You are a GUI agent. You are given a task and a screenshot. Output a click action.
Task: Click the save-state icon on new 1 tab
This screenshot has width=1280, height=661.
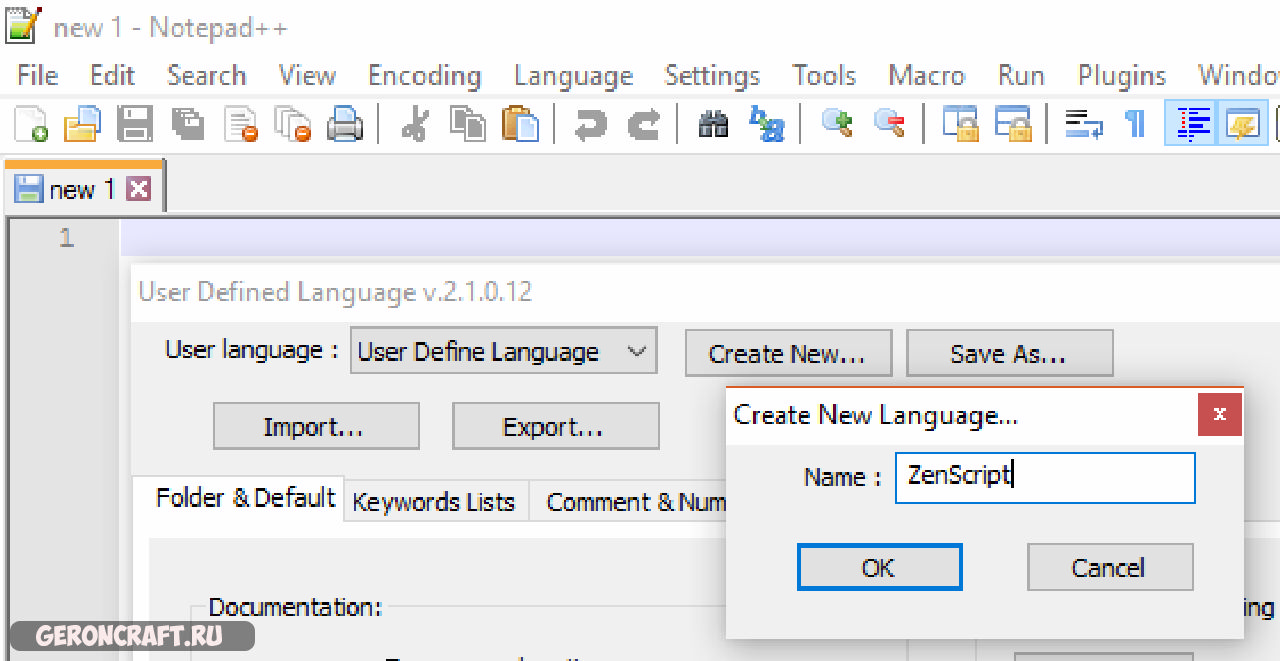29,189
